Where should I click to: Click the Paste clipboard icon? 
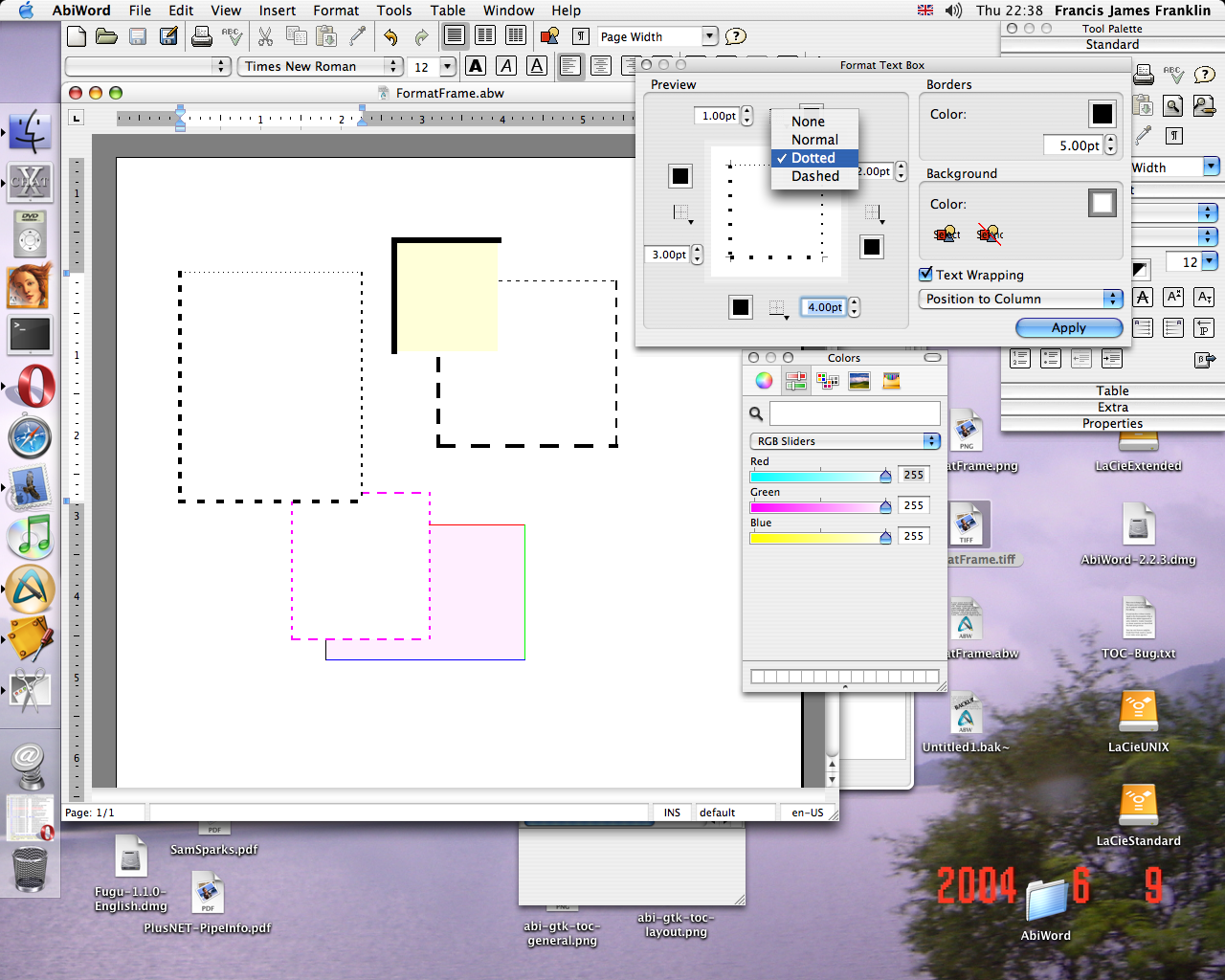(326, 36)
